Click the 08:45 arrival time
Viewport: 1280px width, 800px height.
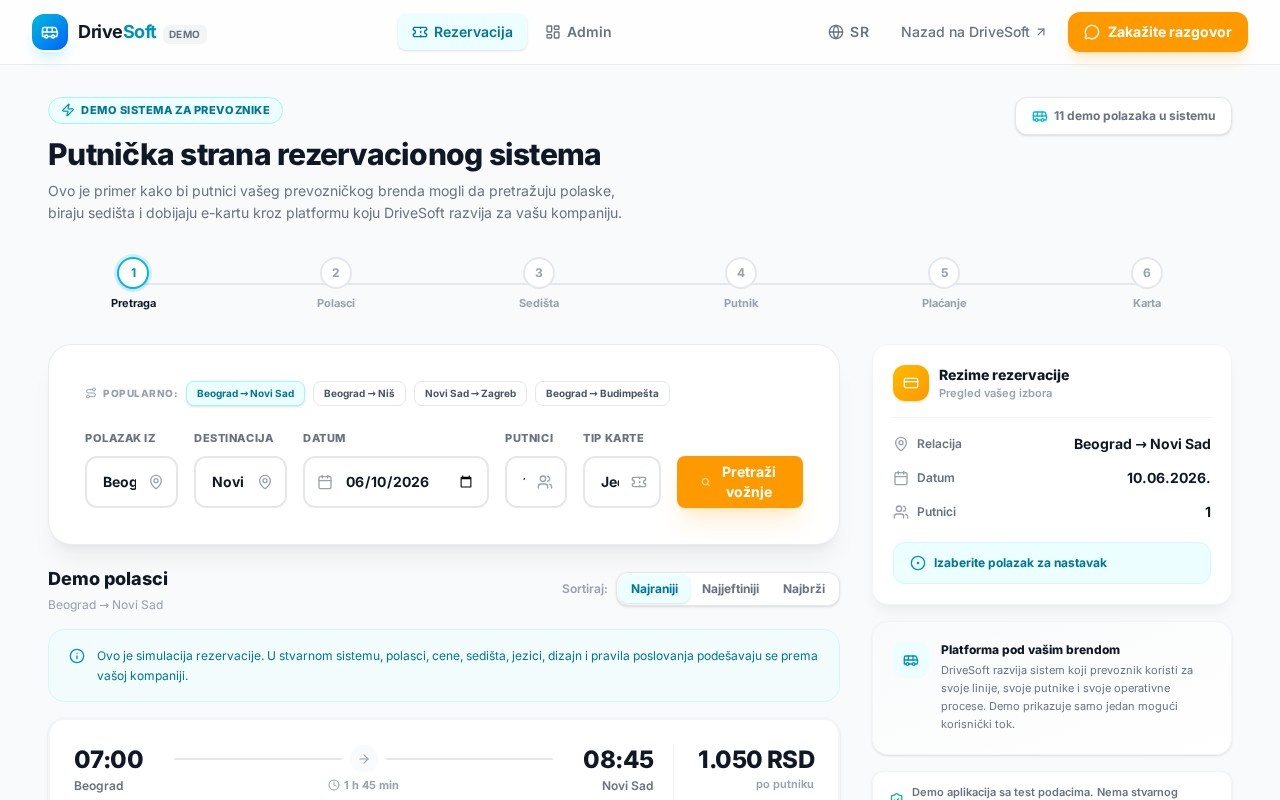(618, 759)
